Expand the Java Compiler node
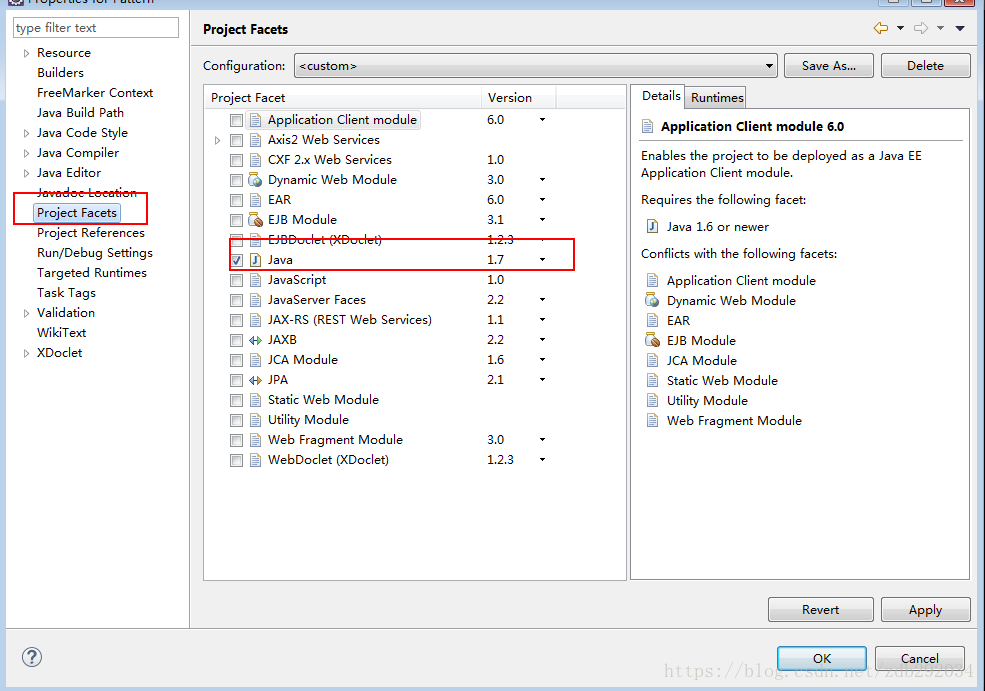 [x=26, y=153]
